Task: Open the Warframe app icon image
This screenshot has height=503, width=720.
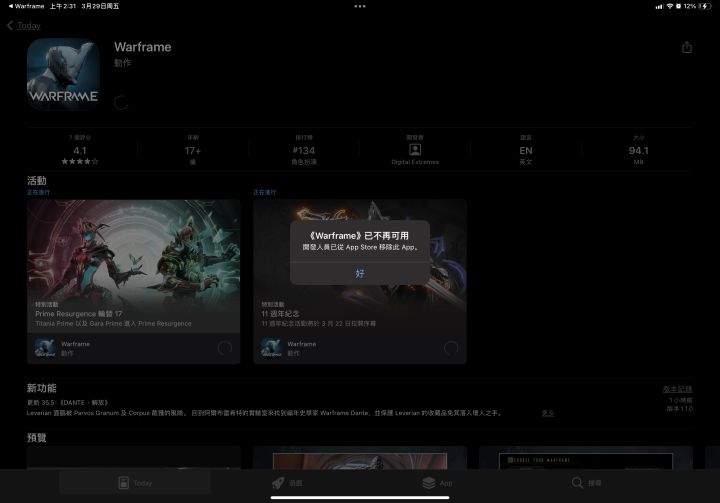Action: pyautogui.click(x=63, y=74)
